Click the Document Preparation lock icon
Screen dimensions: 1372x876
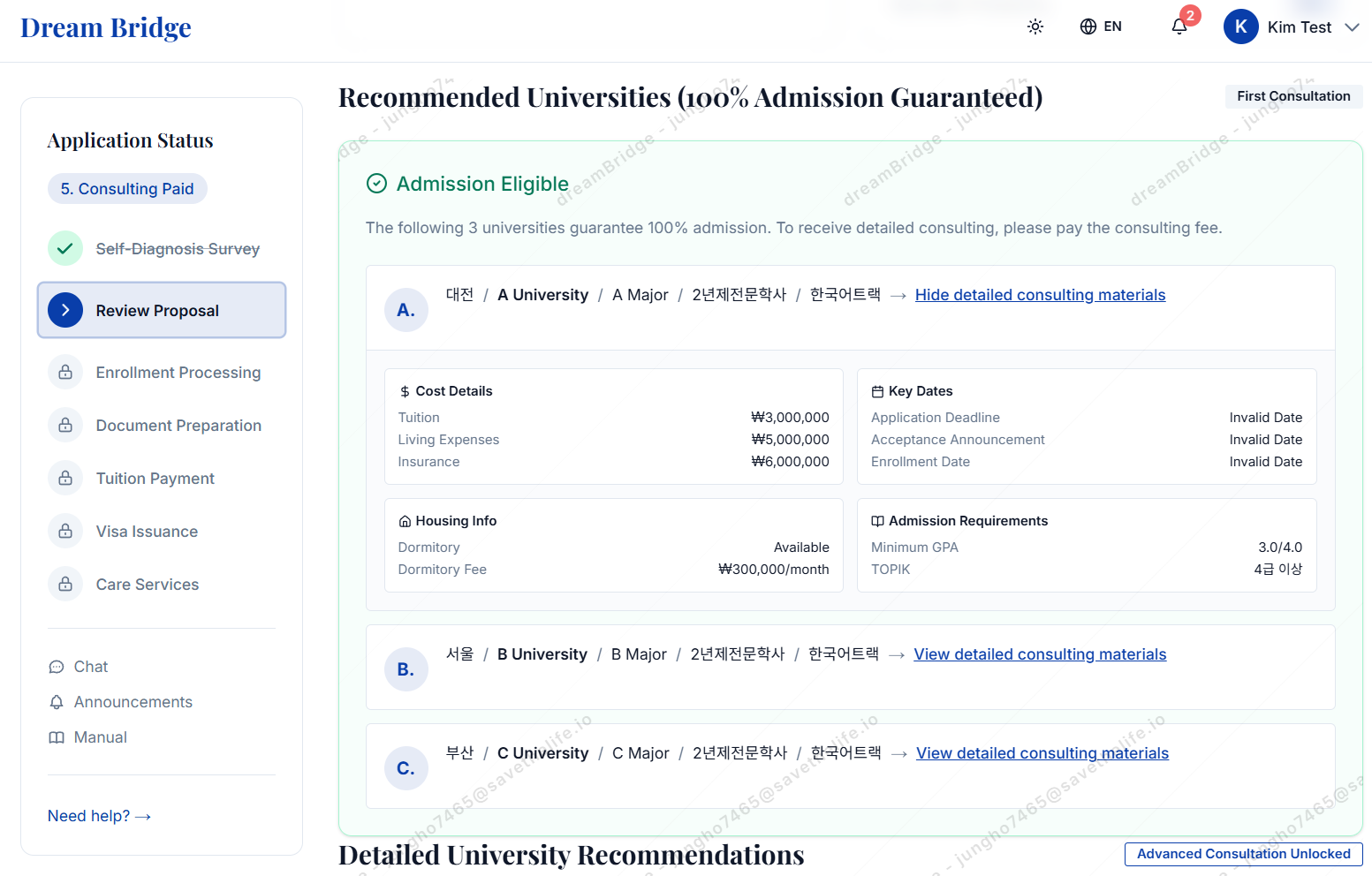65,426
